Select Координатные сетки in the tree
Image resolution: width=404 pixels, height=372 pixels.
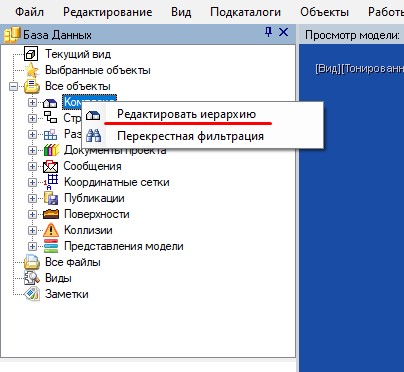pyautogui.click(x=117, y=182)
